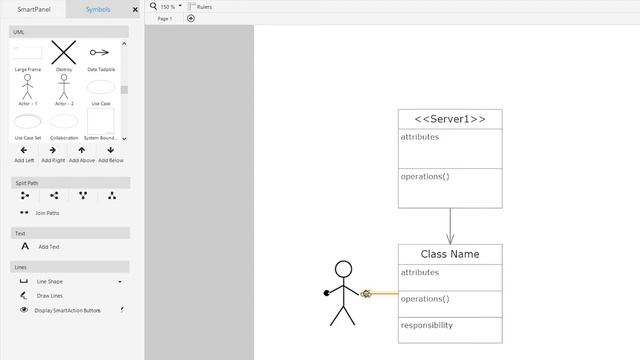Switch to the SmartPanel tab
Viewport: 640px width, 360px height.
point(34,9)
